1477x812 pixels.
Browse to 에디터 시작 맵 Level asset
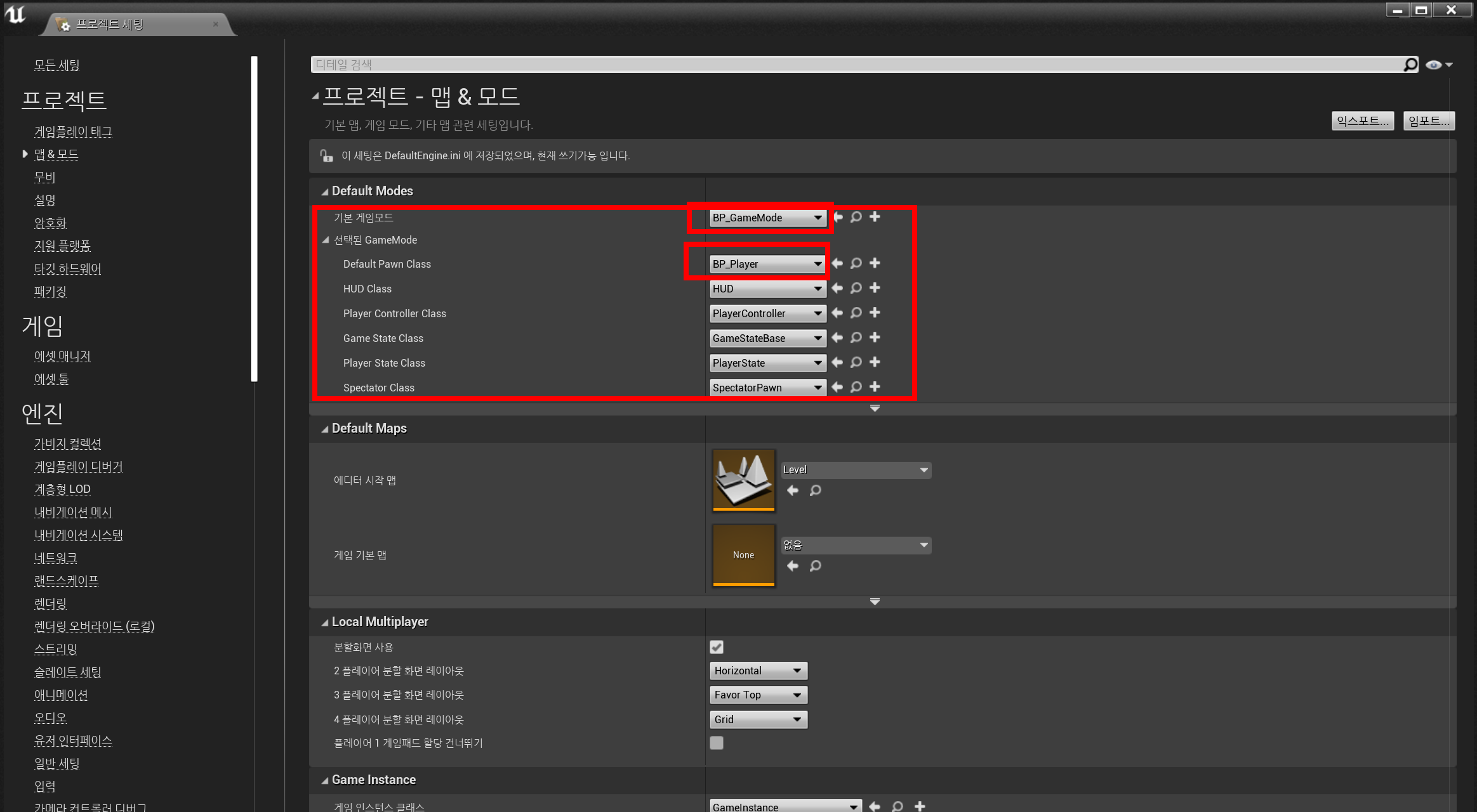pos(816,490)
